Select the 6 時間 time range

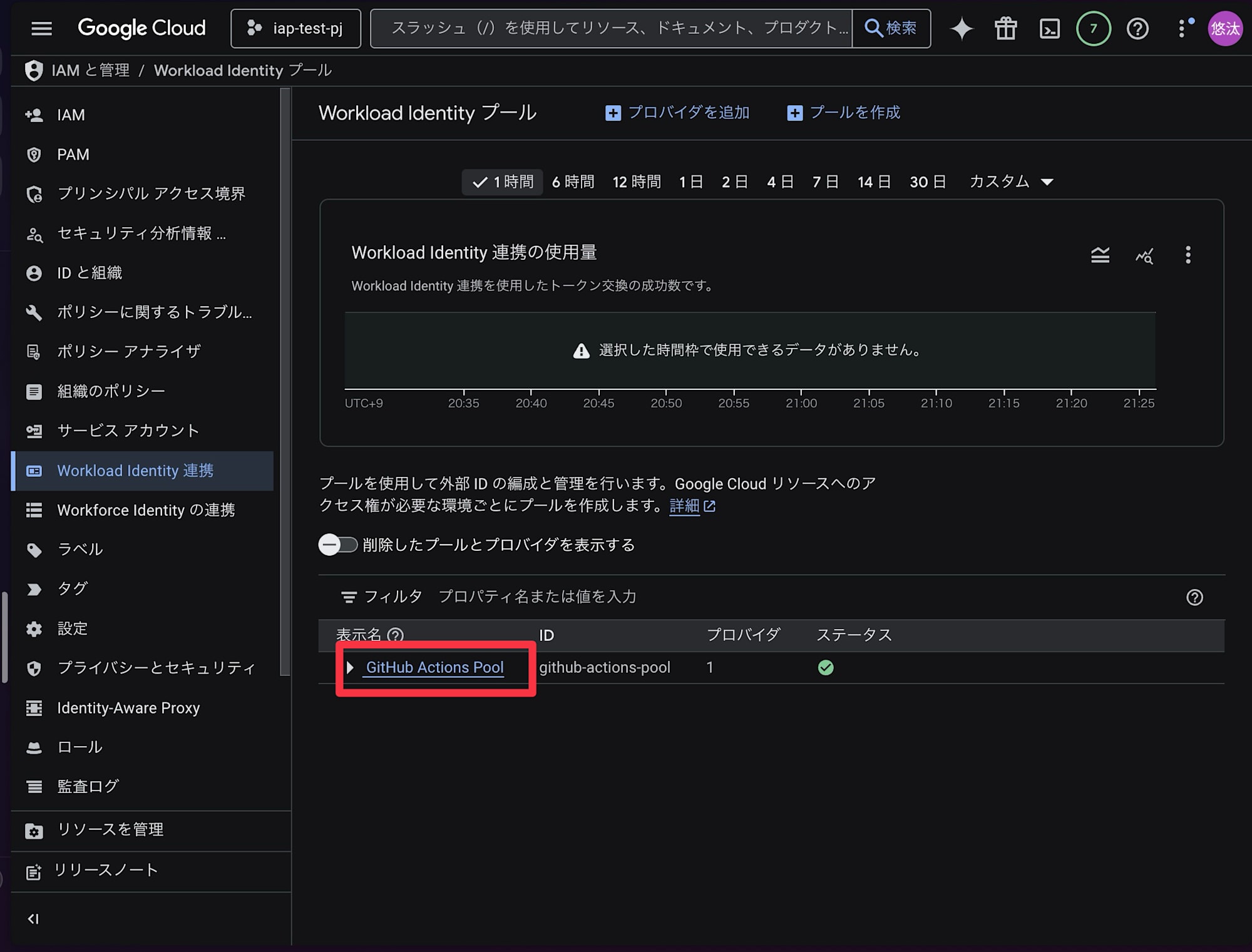[573, 182]
